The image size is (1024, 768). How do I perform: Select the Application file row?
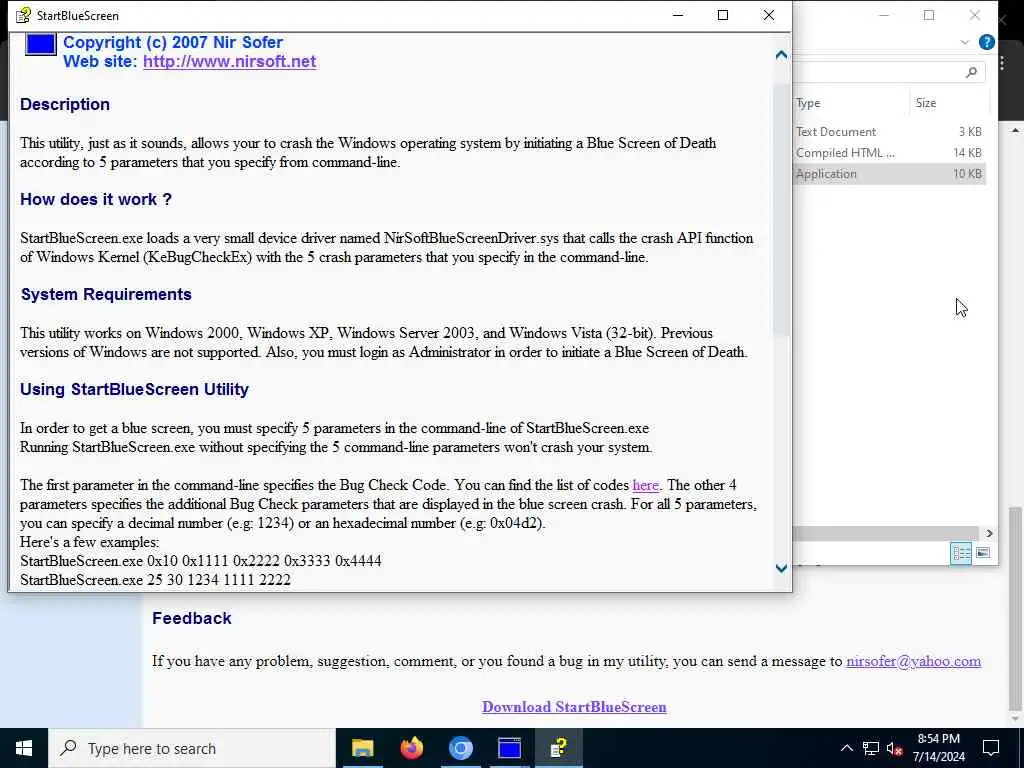click(889, 174)
